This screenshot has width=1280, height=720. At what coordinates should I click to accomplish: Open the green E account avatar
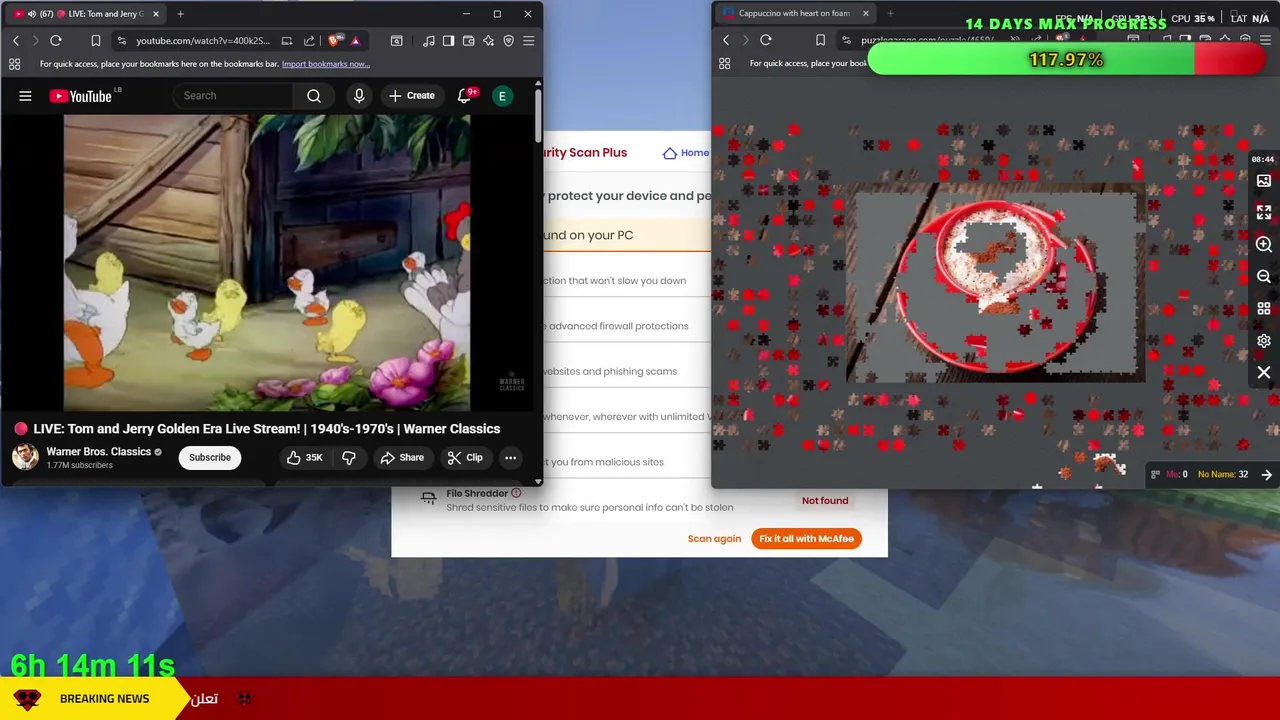click(503, 96)
